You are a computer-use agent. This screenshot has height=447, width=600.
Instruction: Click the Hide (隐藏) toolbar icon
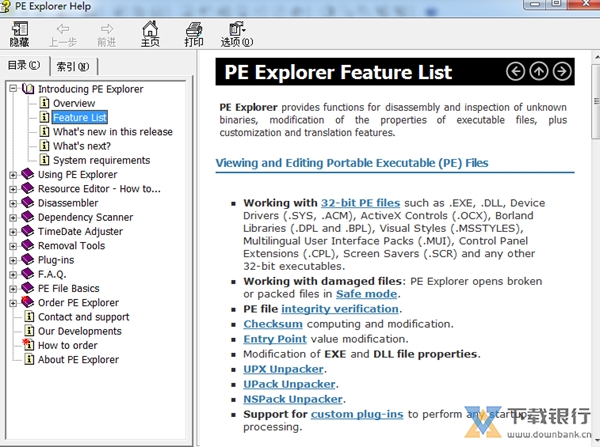point(20,34)
